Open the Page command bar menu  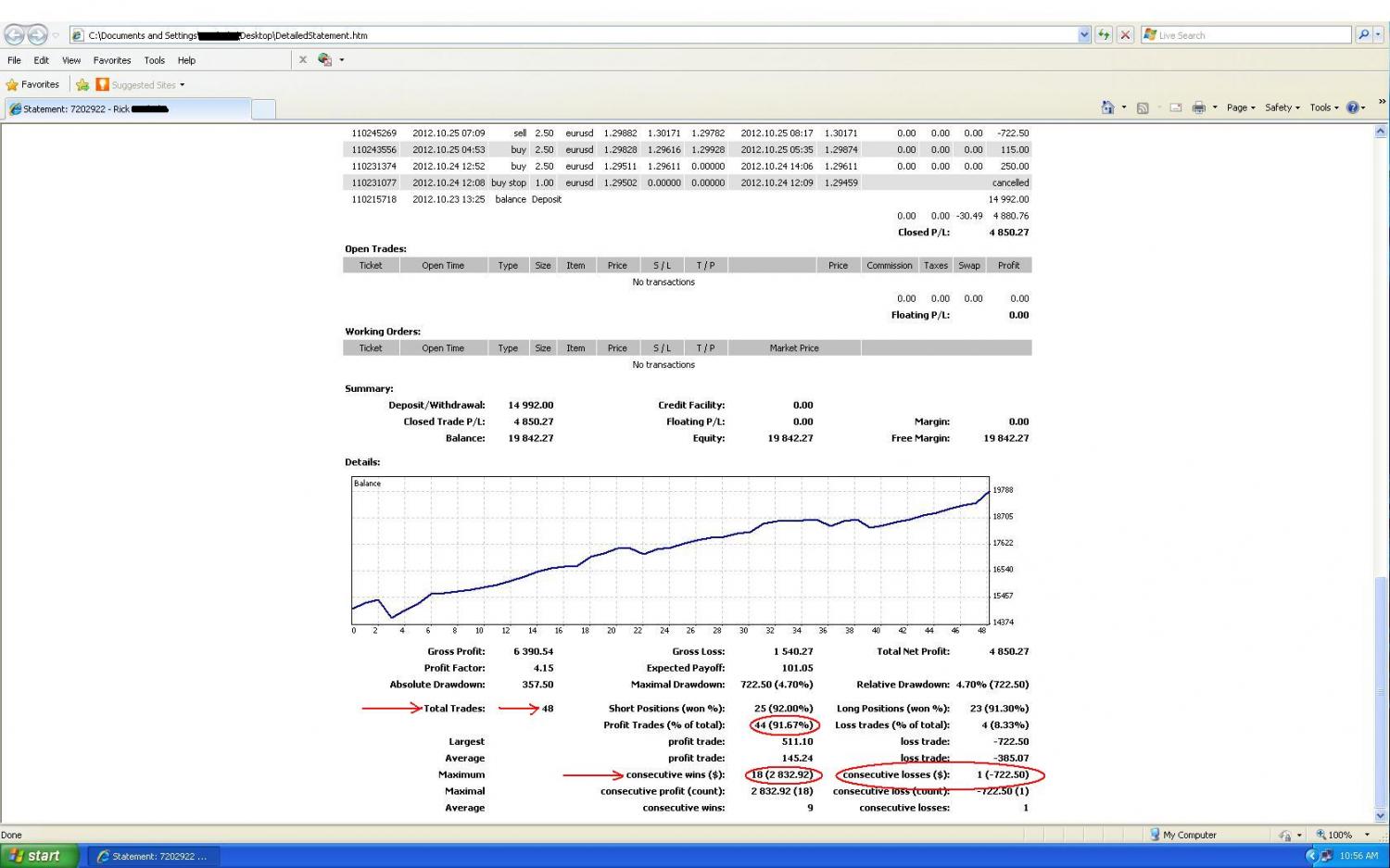(1241, 107)
